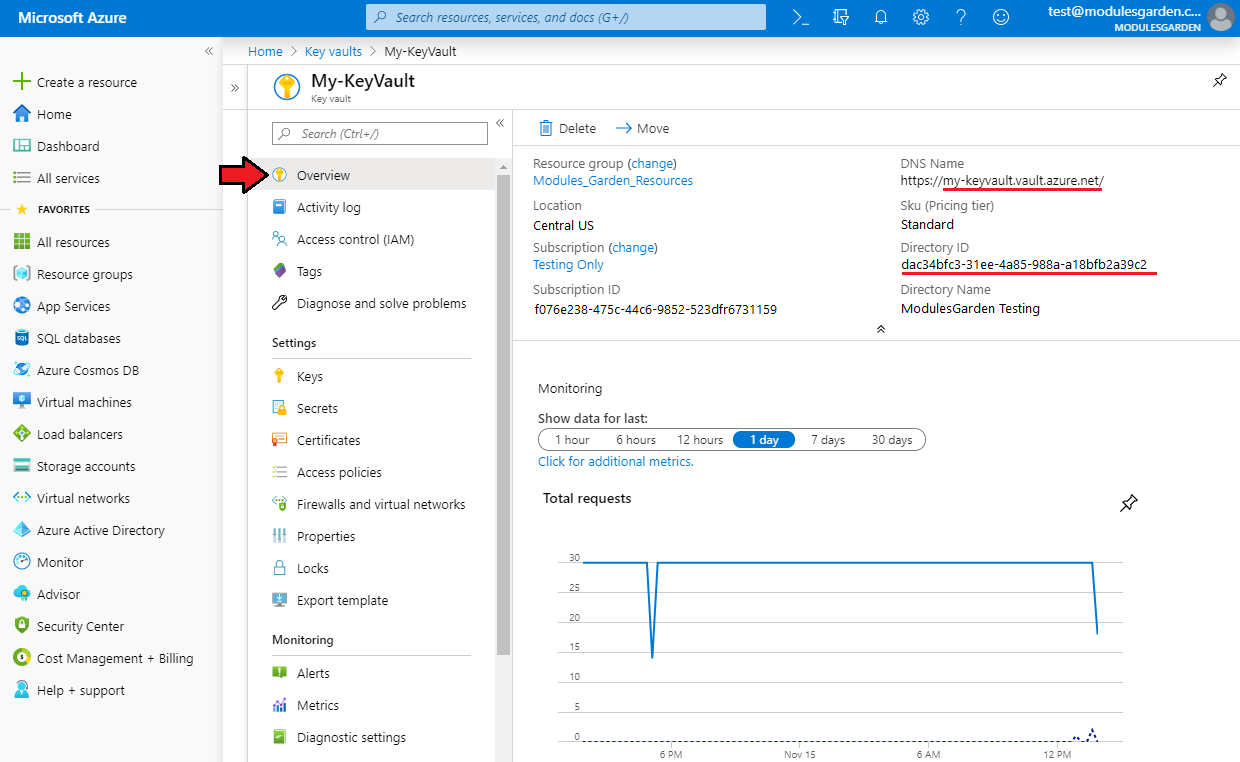The width and height of the screenshot is (1240, 762).
Task: Select the 6 hours time range
Action: click(636, 440)
